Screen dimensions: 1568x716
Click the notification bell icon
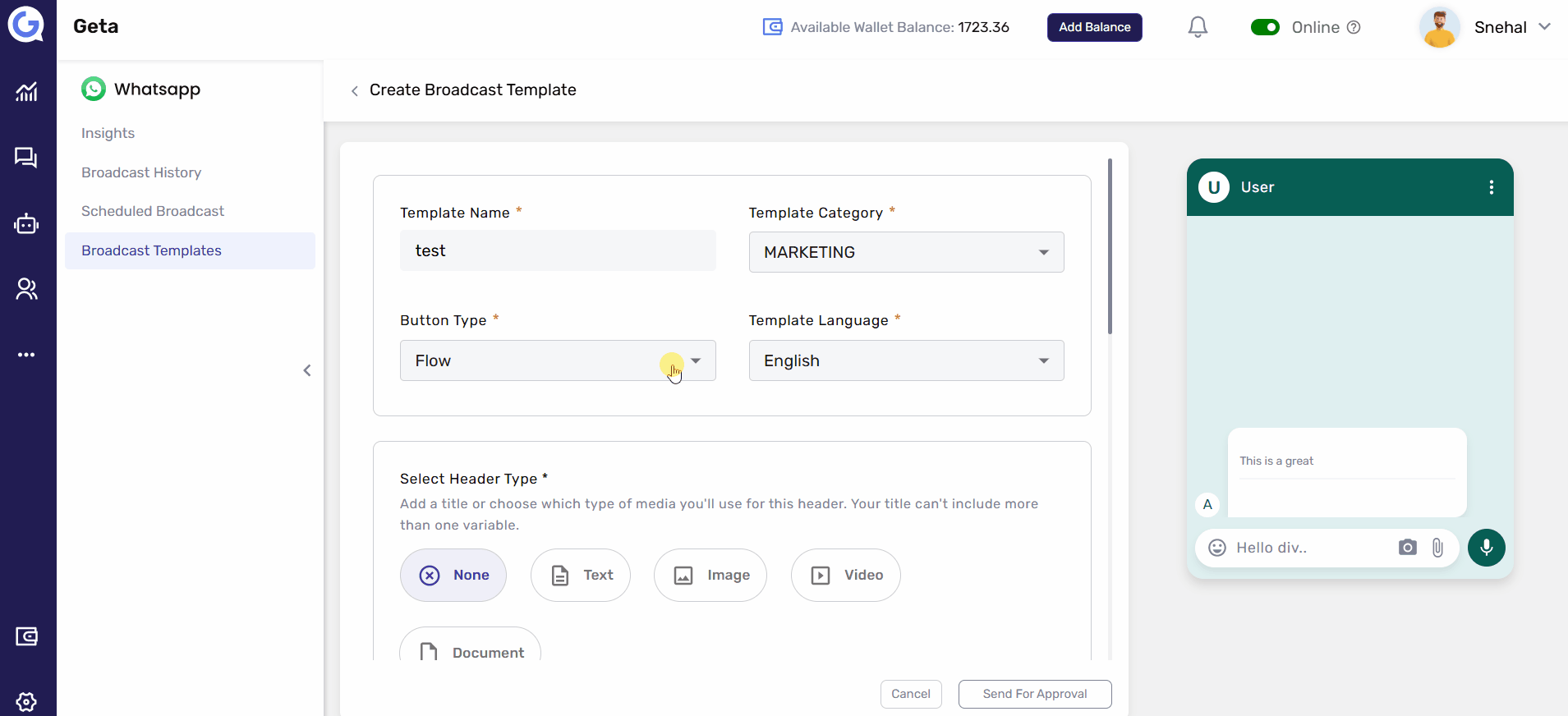pyautogui.click(x=1198, y=27)
